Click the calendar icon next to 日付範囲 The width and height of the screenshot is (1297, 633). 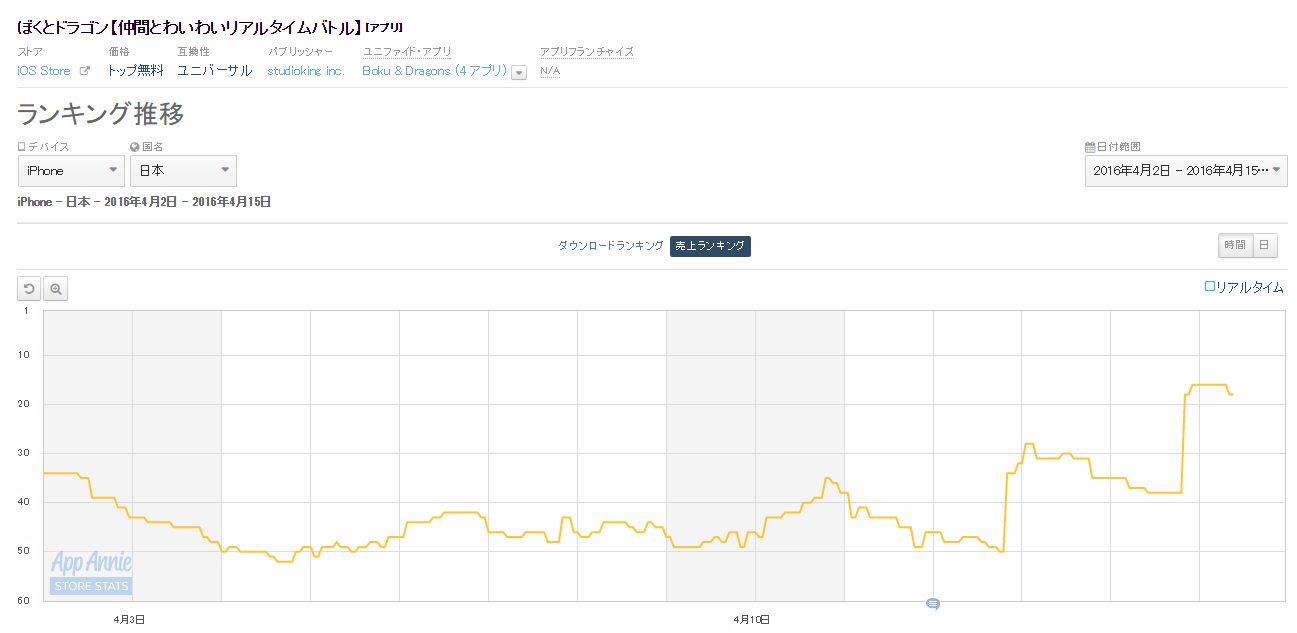point(1090,147)
